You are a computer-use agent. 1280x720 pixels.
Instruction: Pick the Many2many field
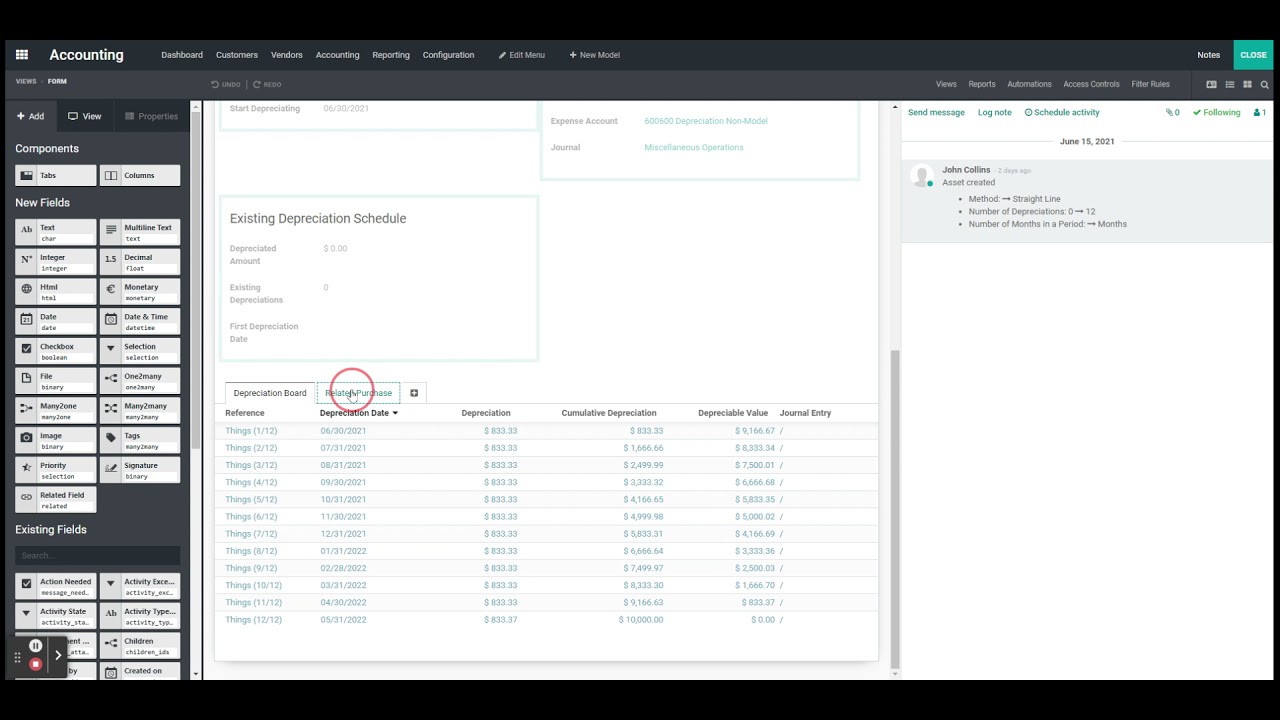click(x=140, y=411)
